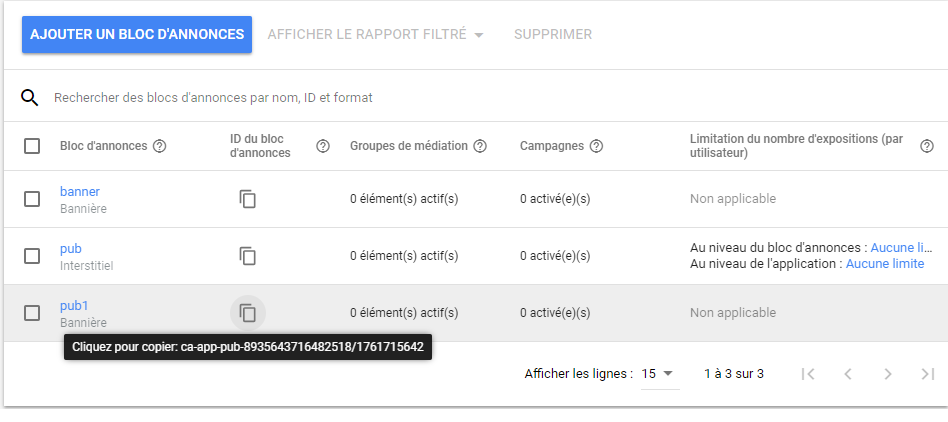Jump to the last page of results
This screenshot has width=948, height=422.
(927, 374)
